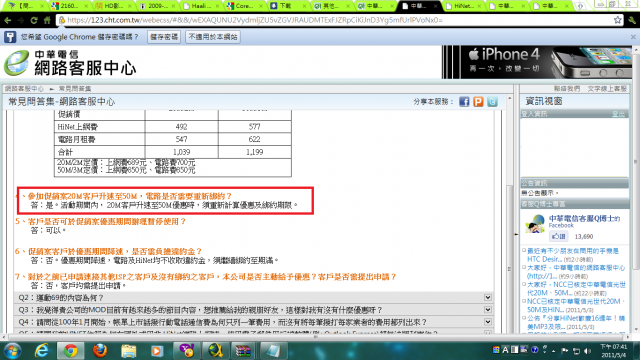
Task: Expand the Q2 運動69的內容為何 question
Action: pyautogui.click(x=254, y=298)
